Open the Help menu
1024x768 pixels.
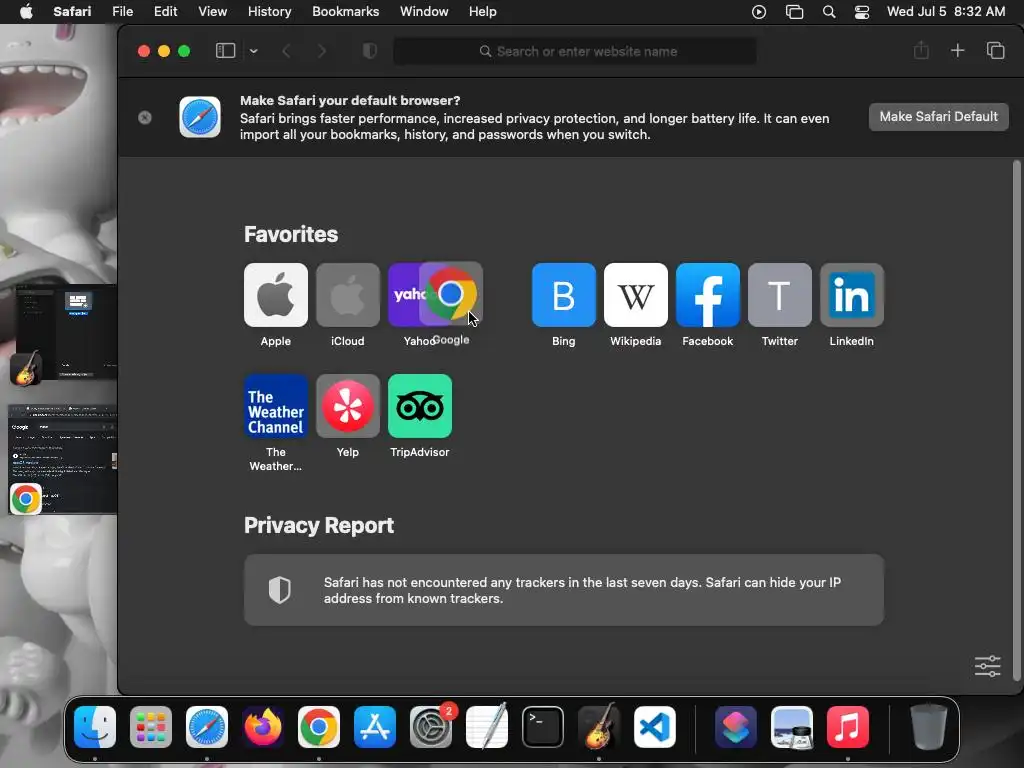483,12
